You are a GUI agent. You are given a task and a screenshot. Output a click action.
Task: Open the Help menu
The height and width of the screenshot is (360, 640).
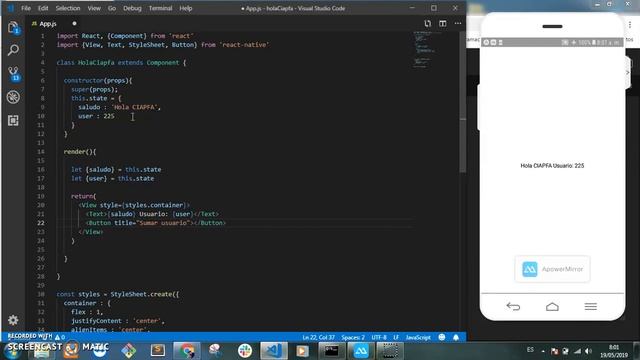click(186, 8)
